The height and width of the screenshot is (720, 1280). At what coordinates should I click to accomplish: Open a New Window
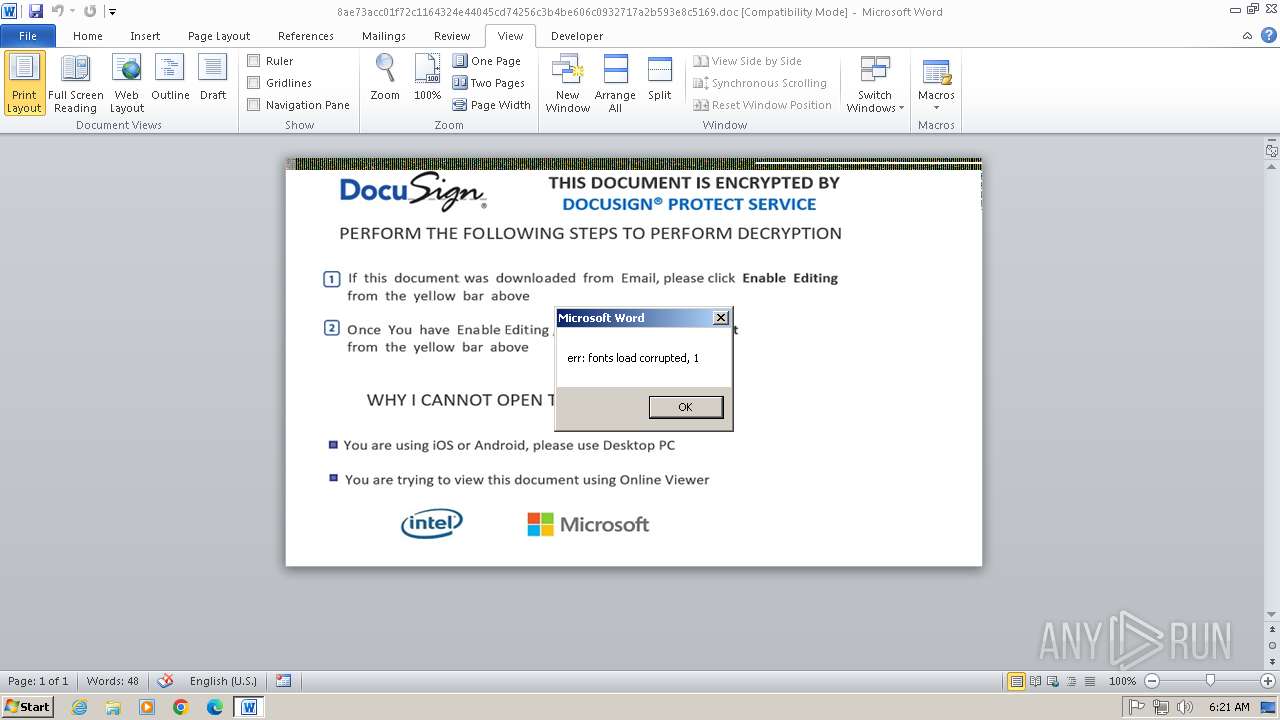(567, 84)
